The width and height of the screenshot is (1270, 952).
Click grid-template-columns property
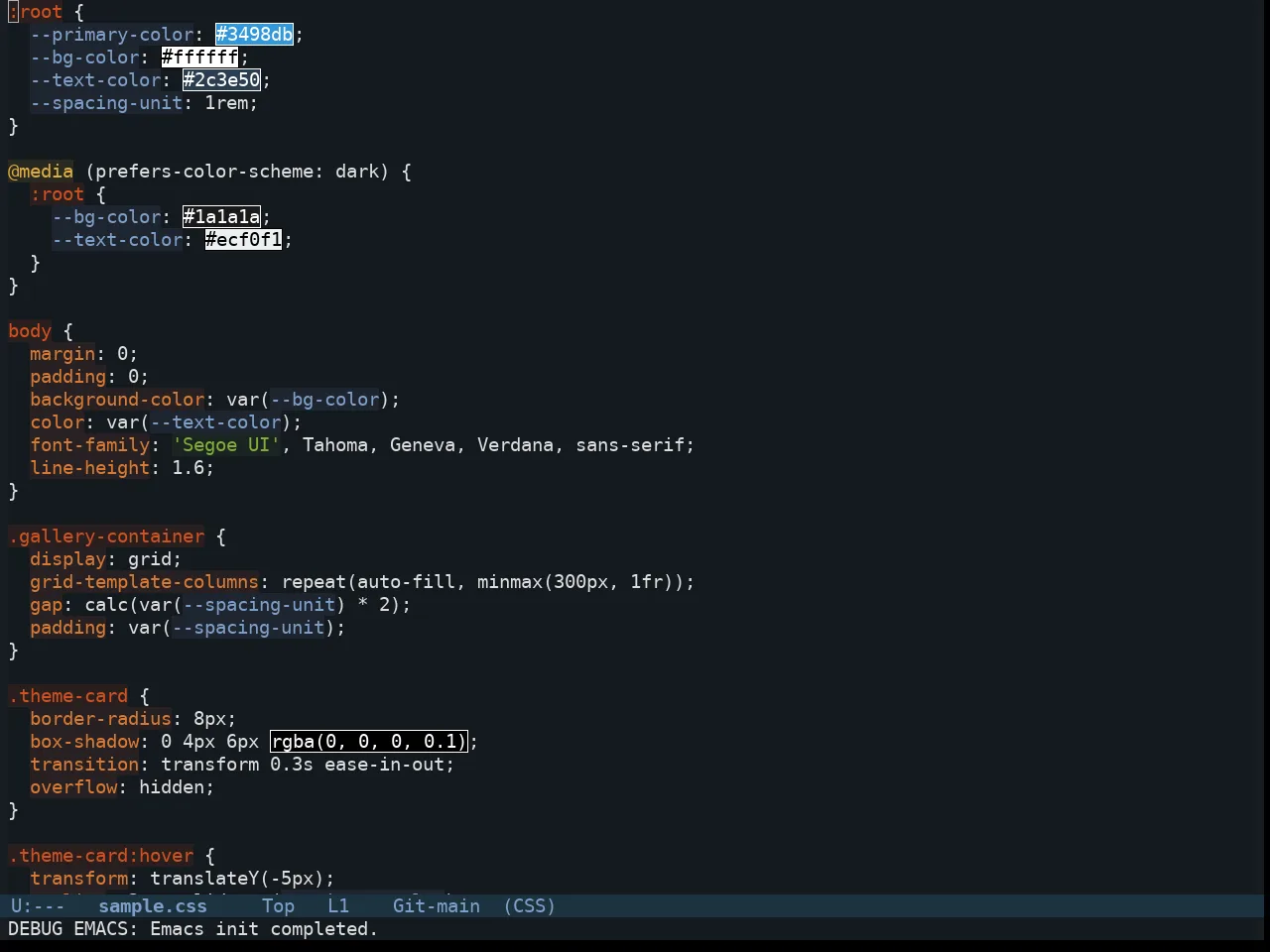[144, 582]
